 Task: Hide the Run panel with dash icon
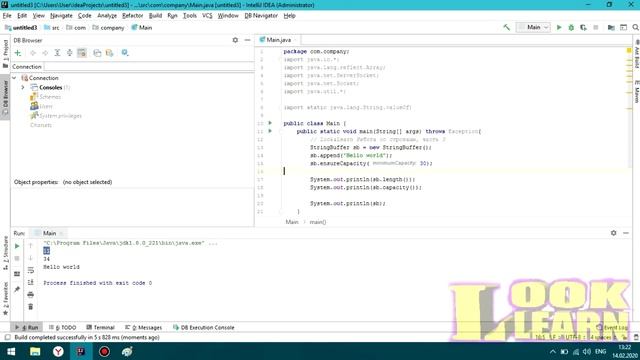coord(626,233)
